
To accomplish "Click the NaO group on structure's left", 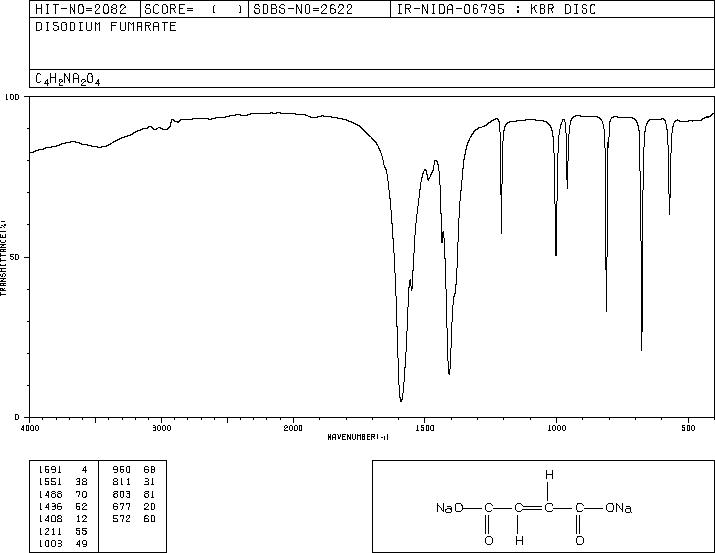I will coord(450,508).
